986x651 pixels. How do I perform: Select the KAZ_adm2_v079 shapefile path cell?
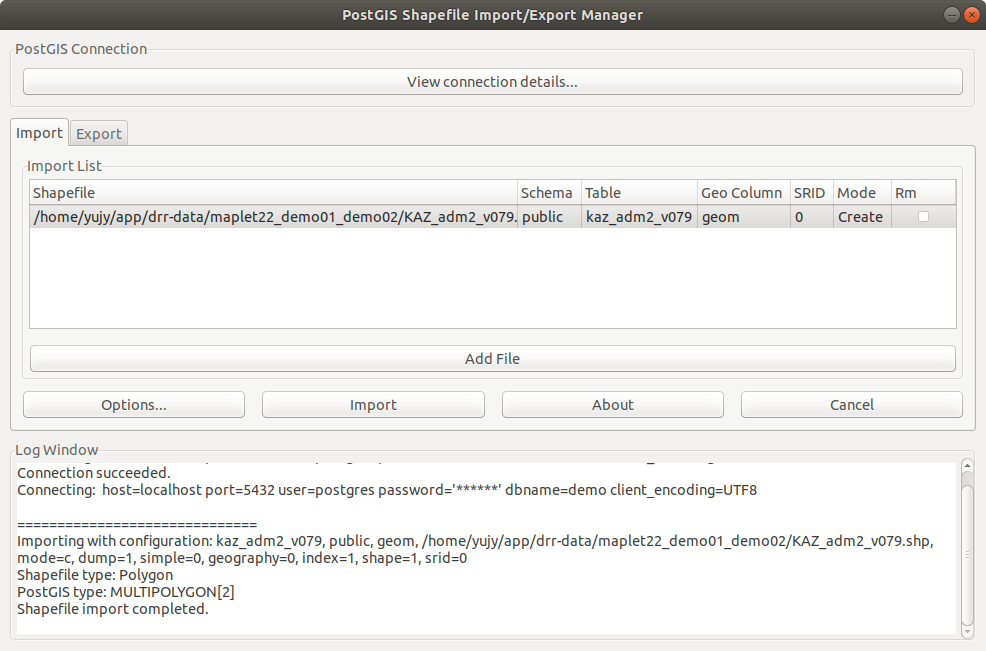(x=273, y=217)
